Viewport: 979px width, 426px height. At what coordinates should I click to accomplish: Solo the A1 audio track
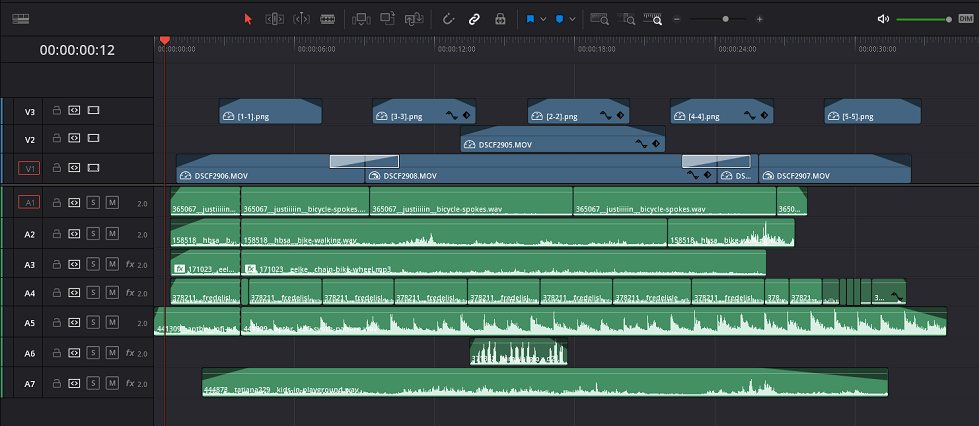tap(92, 202)
